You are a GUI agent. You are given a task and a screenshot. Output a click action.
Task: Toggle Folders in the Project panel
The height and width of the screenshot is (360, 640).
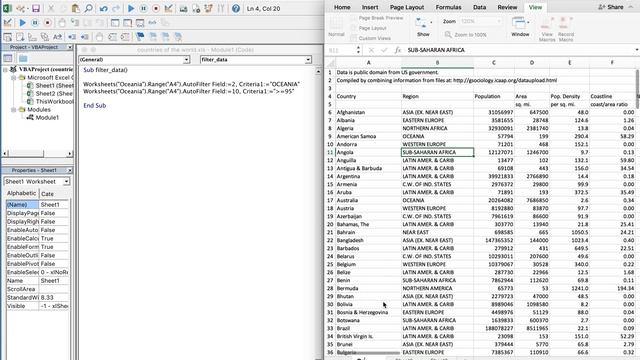coord(23,58)
